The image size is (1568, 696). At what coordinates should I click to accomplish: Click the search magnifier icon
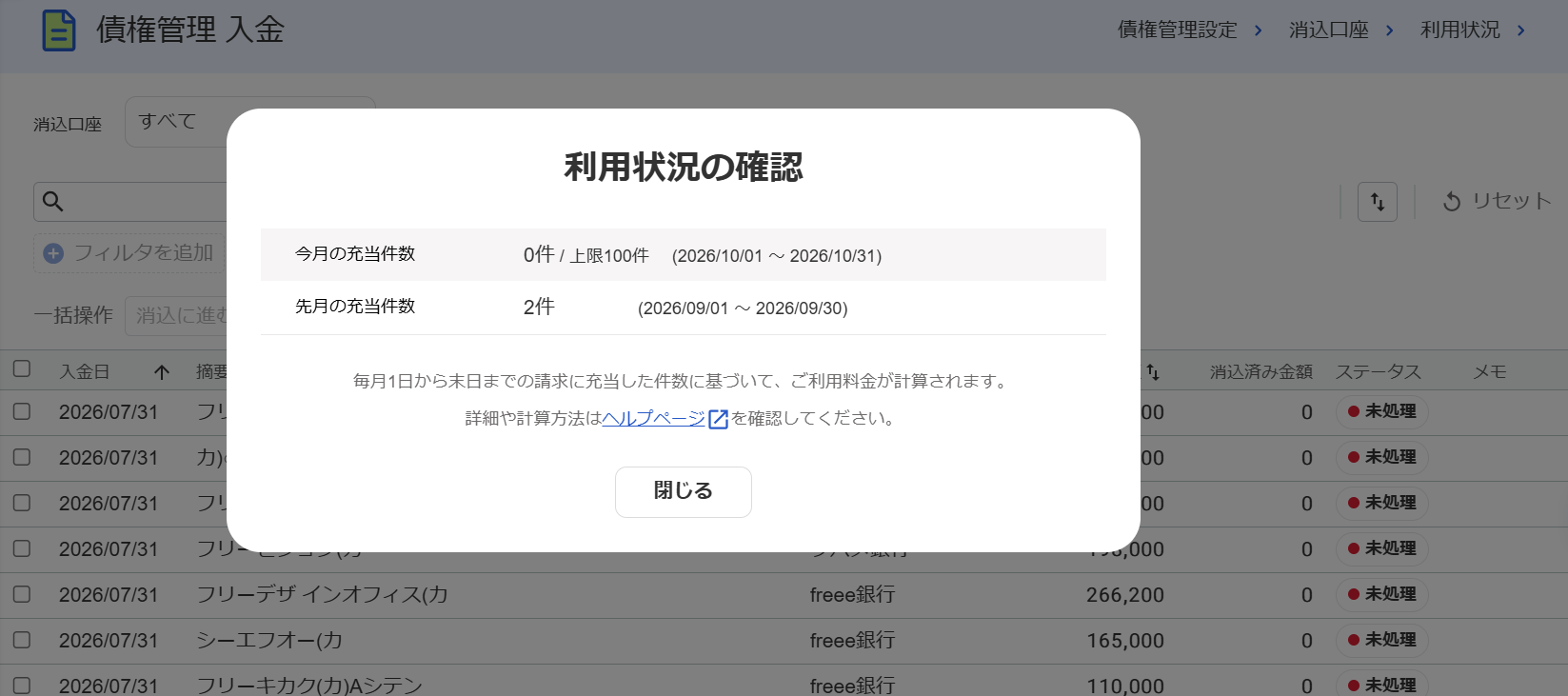click(53, 202)
